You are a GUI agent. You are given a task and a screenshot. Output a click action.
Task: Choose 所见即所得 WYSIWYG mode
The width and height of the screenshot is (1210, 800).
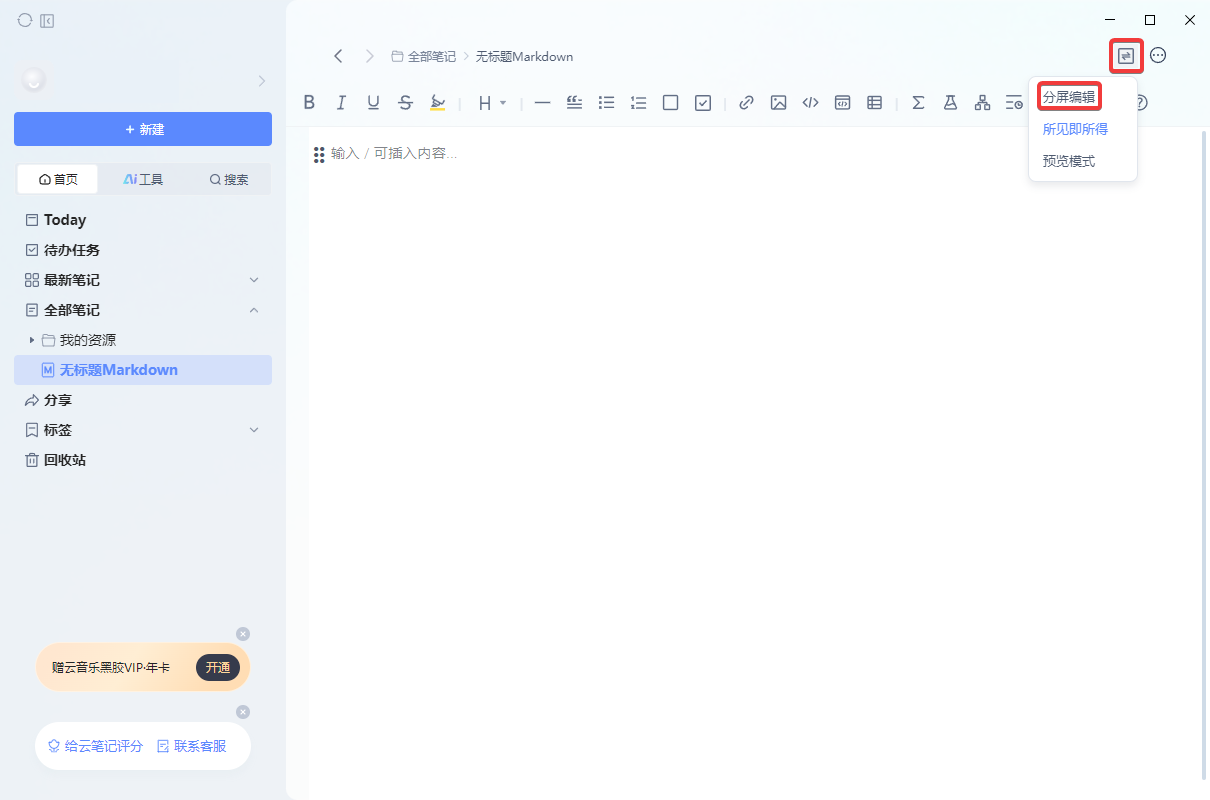pyautogui.click(x=1075, y=129)
